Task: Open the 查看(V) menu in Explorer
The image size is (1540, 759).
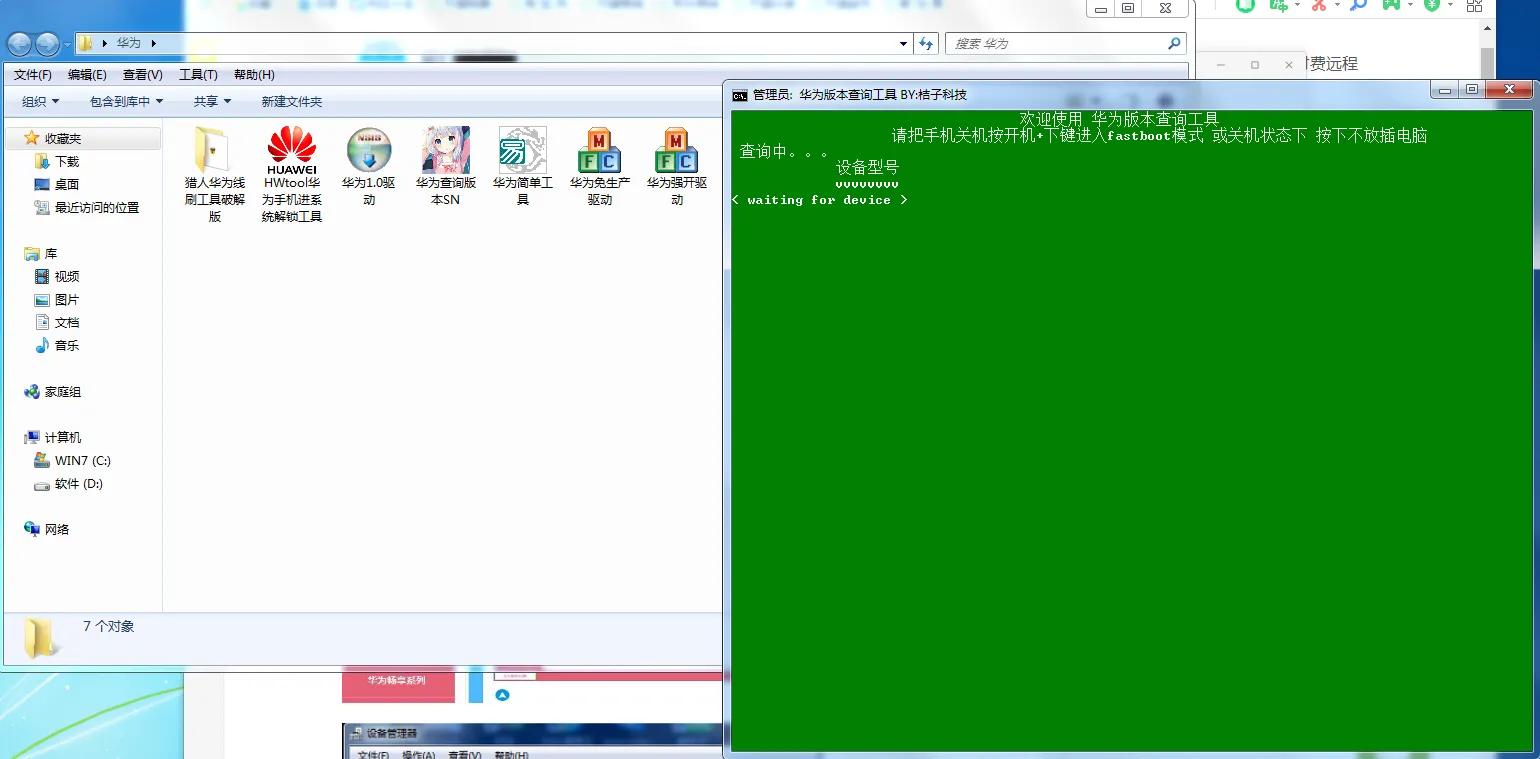Action: [142, 75]
